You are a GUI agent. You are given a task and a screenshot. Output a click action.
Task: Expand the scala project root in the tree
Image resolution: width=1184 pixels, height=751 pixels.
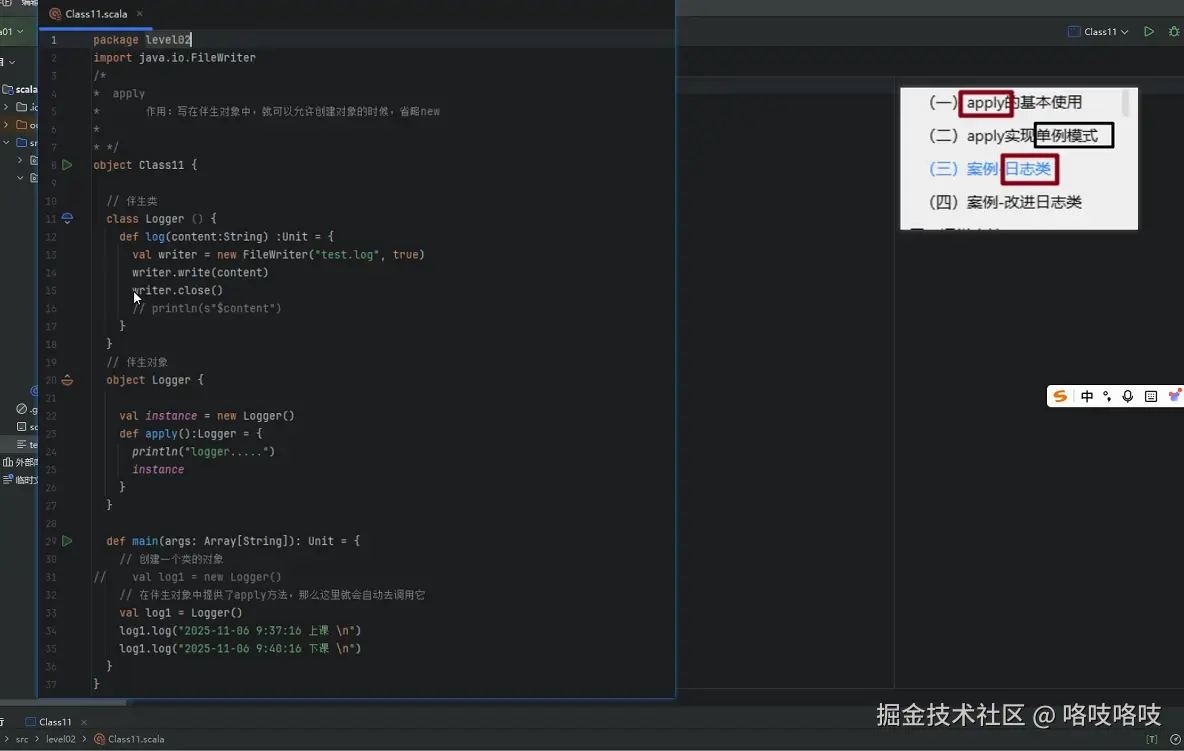pyautogui.click(x=19, y=89)
